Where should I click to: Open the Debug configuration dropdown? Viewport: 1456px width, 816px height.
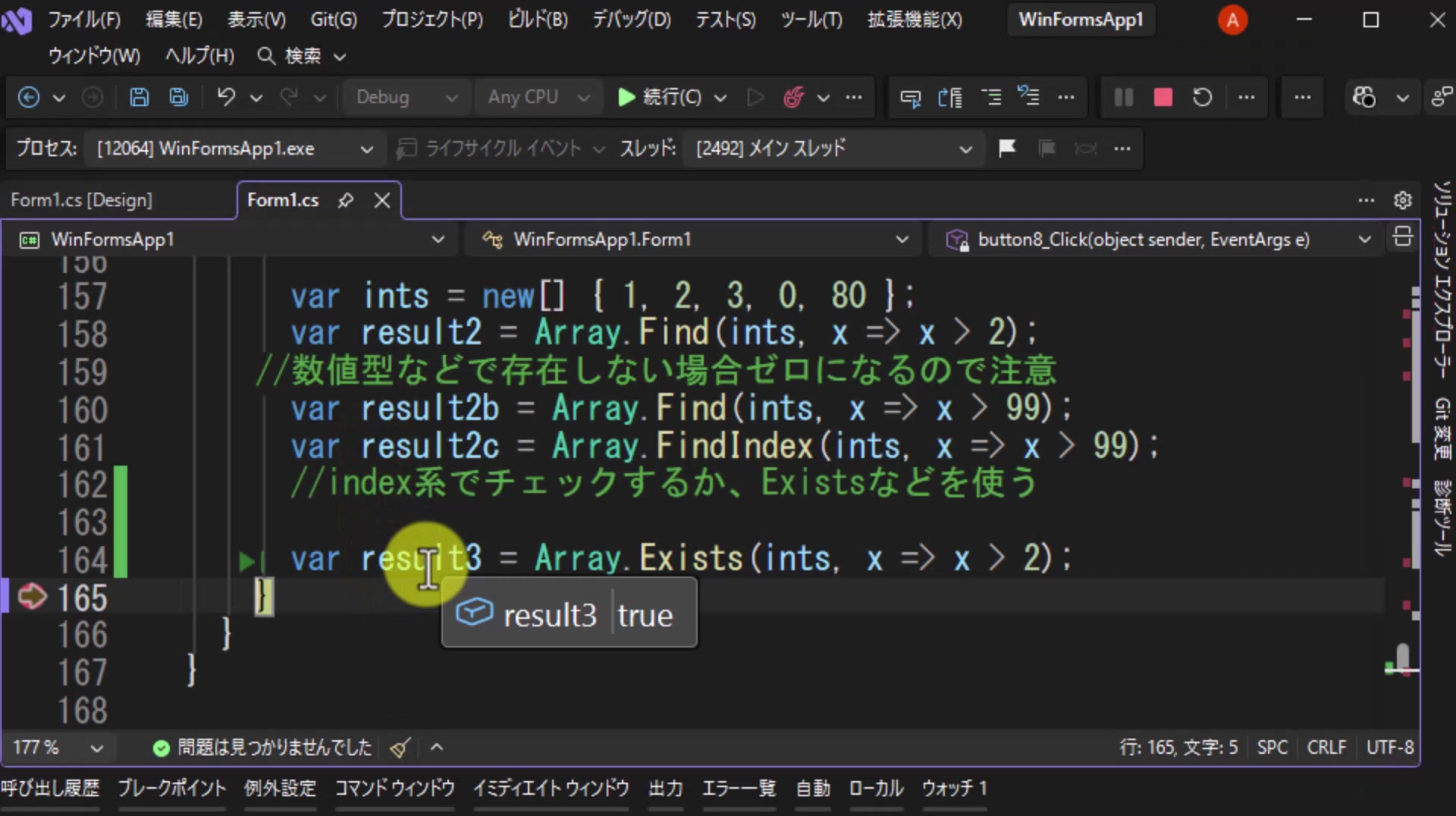coord(406,97)
